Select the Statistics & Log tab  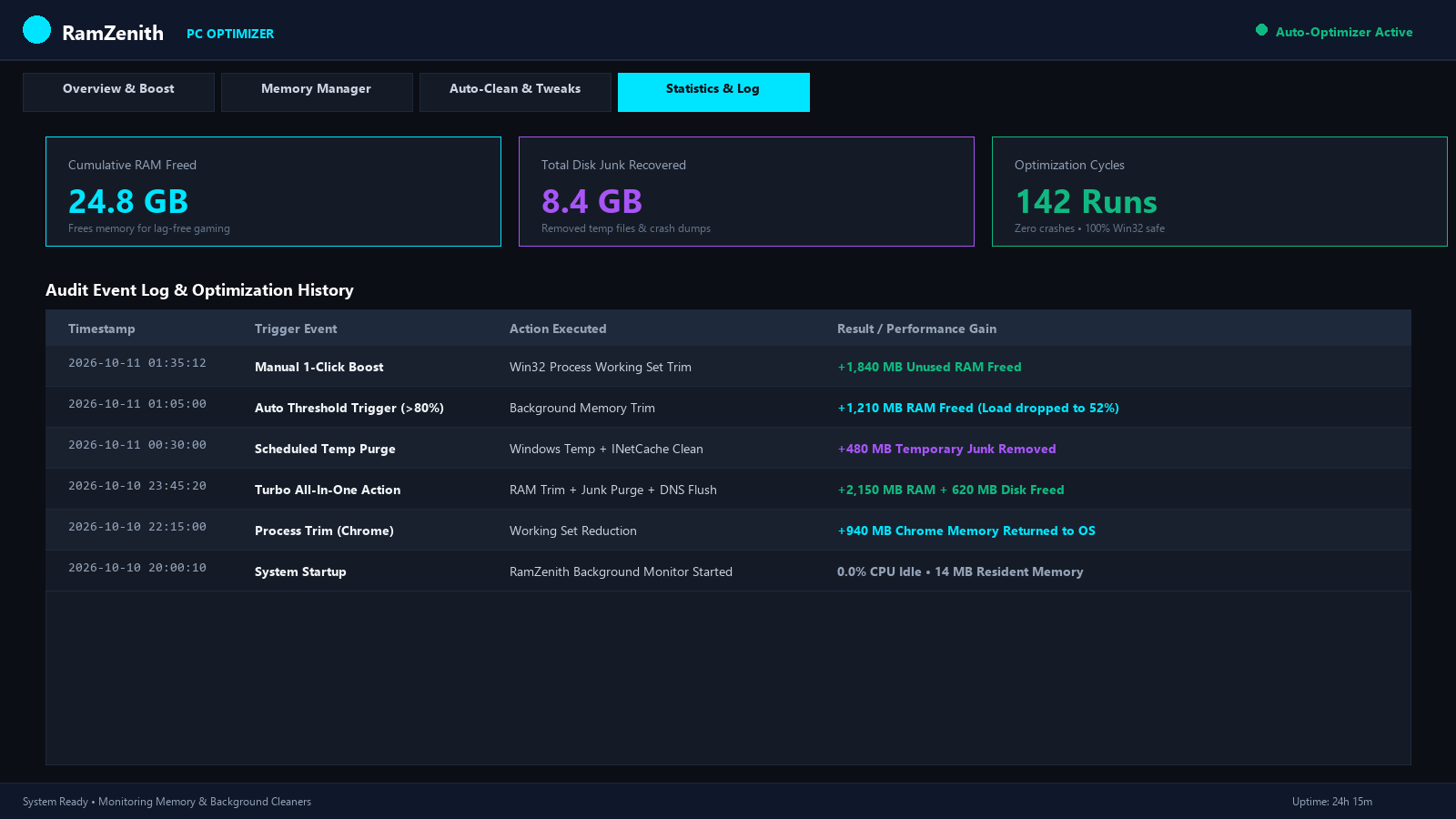click(713, 92)
